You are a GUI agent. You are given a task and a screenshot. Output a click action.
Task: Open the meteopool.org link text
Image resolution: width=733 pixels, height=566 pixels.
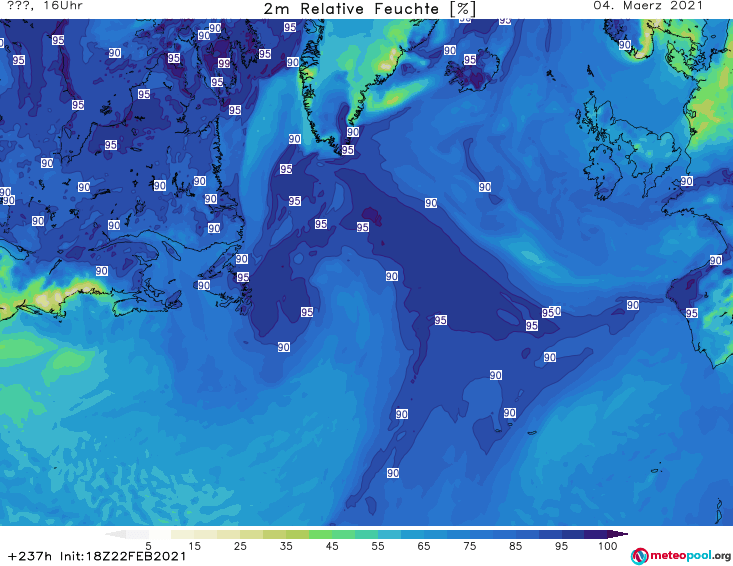690,555
